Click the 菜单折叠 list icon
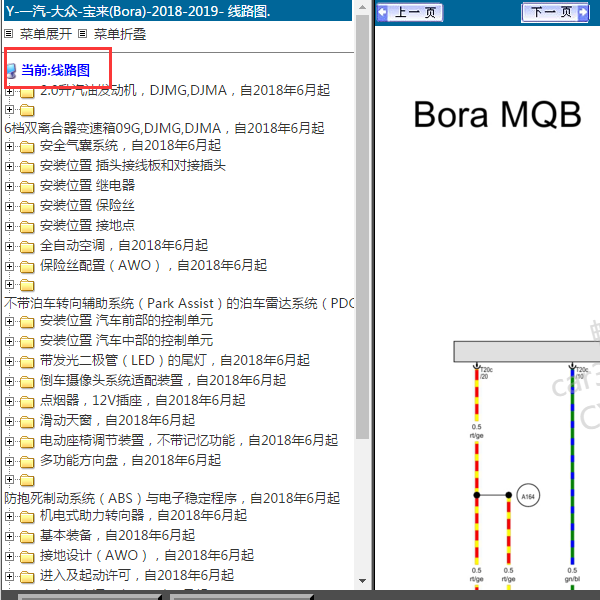Screen dimensions: 600x600 [82, 34]
